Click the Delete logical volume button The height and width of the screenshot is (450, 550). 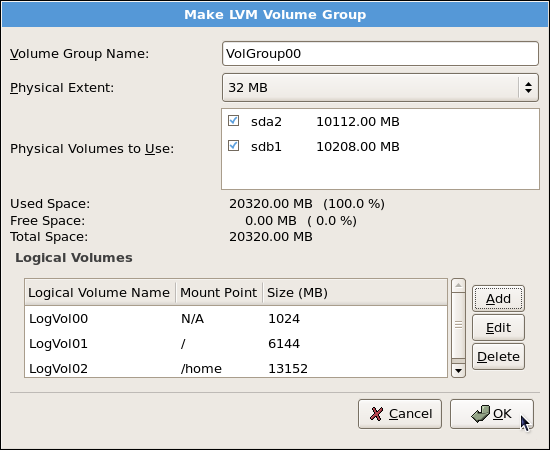point(498,357)
